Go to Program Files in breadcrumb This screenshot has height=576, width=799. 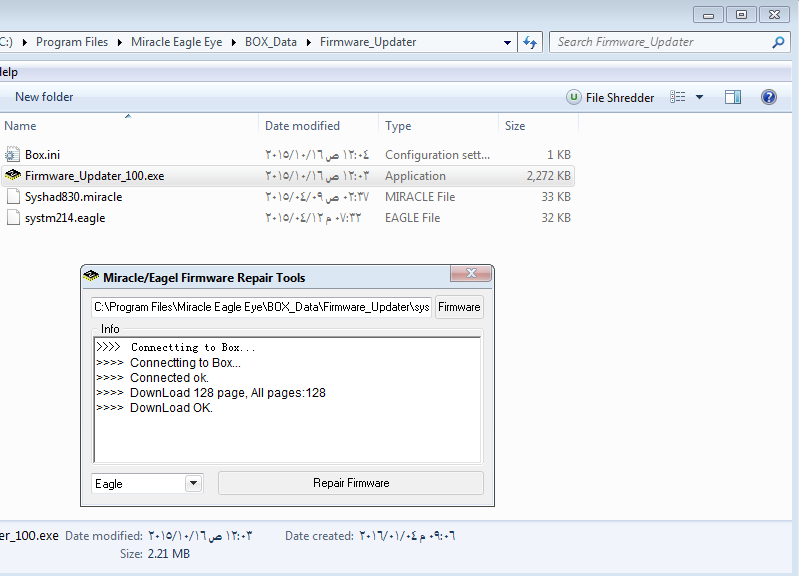(72, 42)
